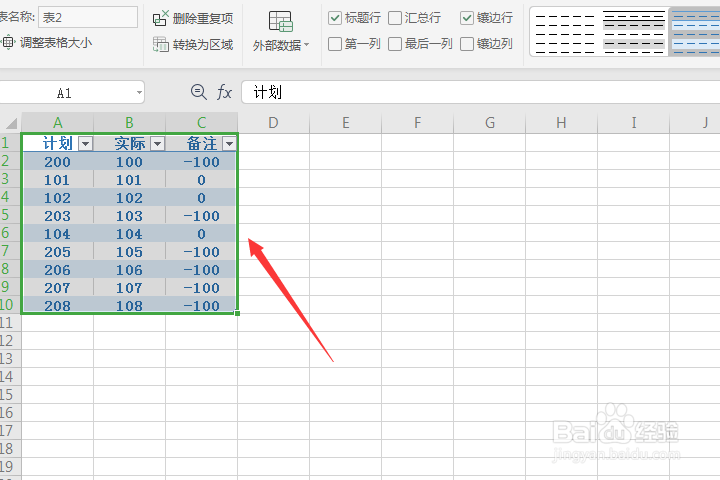
Task: Click cell with value 107
Action: [x=129, y=288]
